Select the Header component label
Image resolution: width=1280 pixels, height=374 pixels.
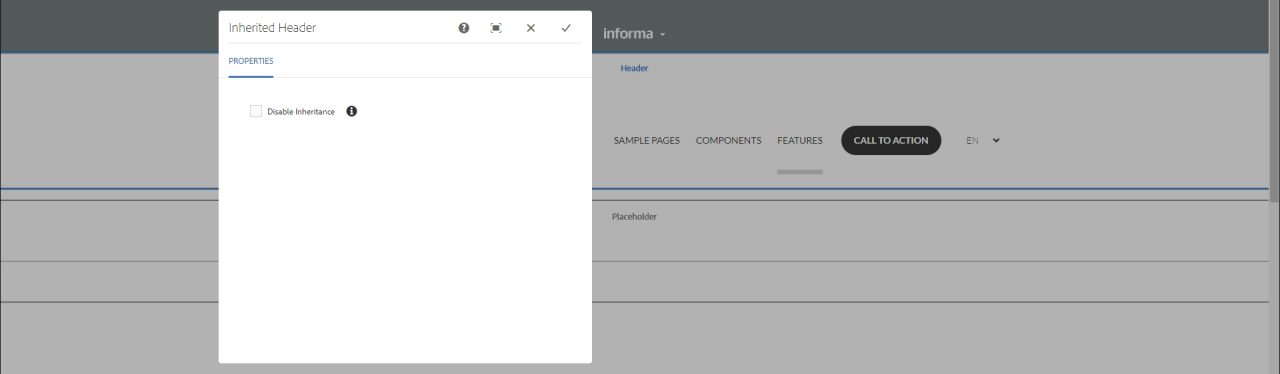coord(634,68)
